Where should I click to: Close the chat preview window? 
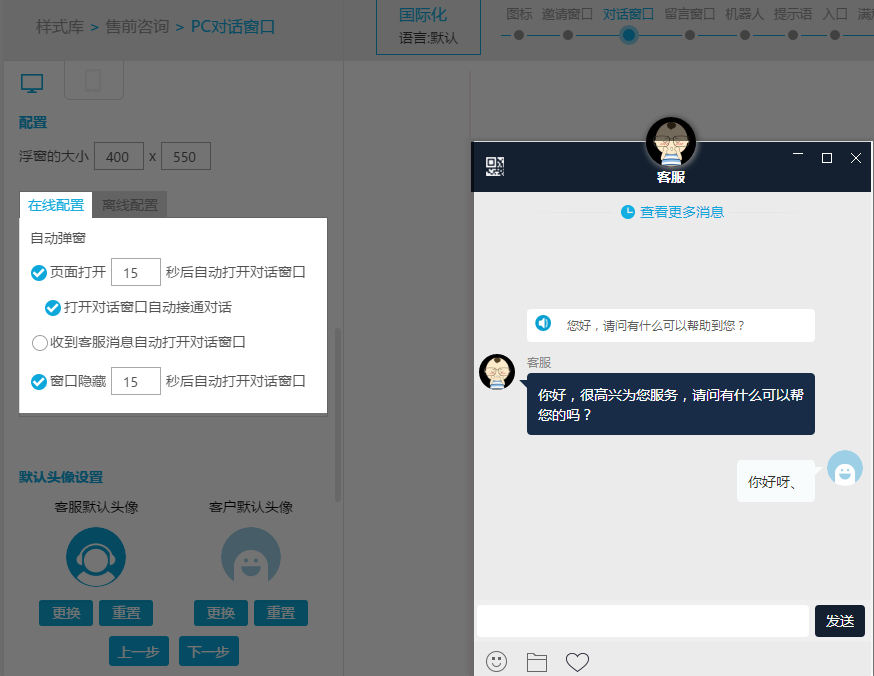pos(856,158)
